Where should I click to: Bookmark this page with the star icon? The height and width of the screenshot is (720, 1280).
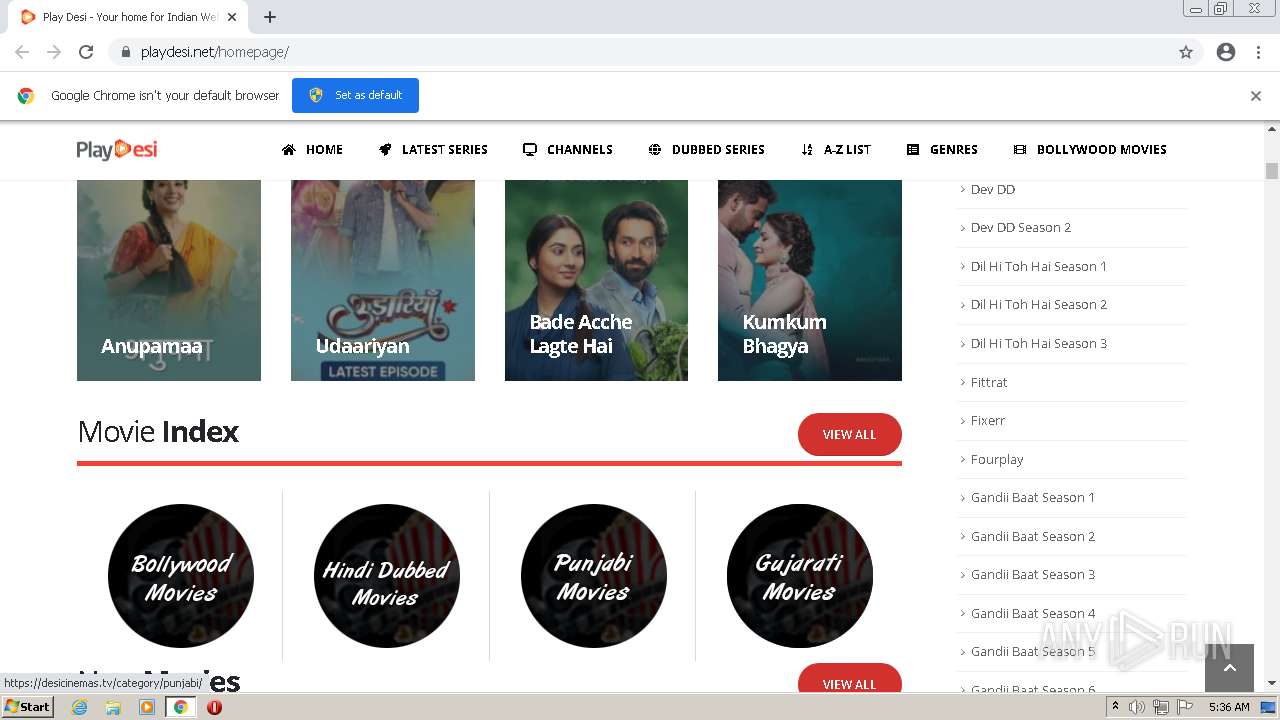coord(1186,52)
